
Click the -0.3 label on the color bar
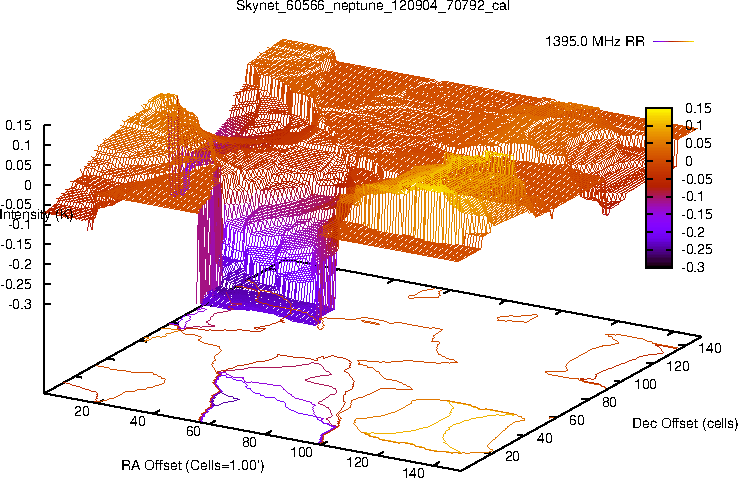(693, 267)
